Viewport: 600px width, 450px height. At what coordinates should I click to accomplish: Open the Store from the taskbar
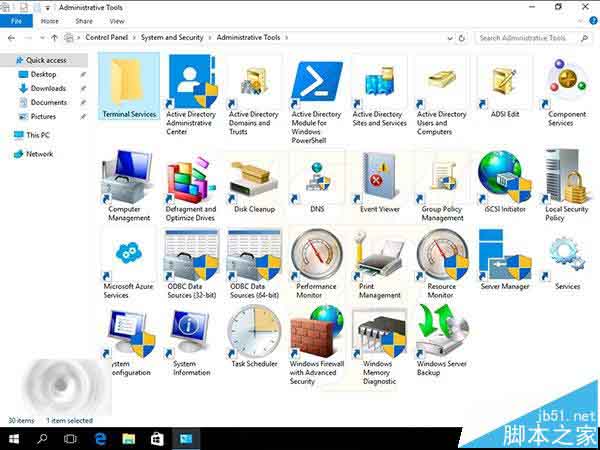[x=157, y=439]
